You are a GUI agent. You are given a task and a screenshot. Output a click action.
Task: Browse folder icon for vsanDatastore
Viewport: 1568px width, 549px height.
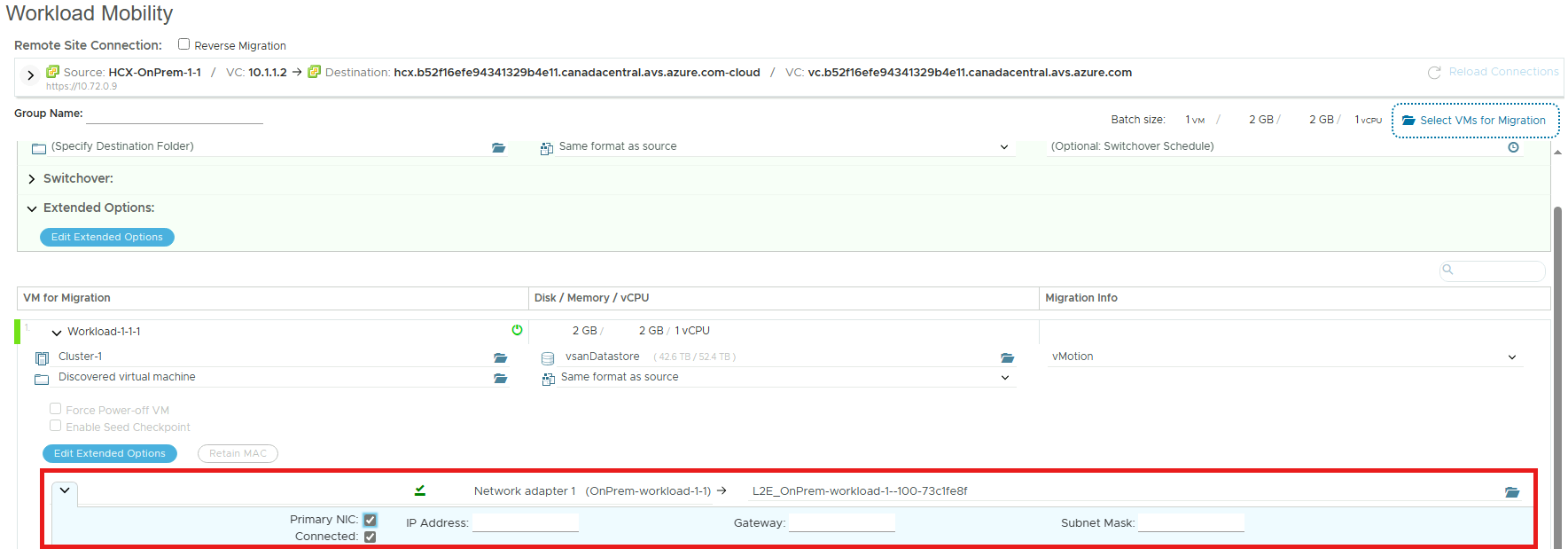1007,358
